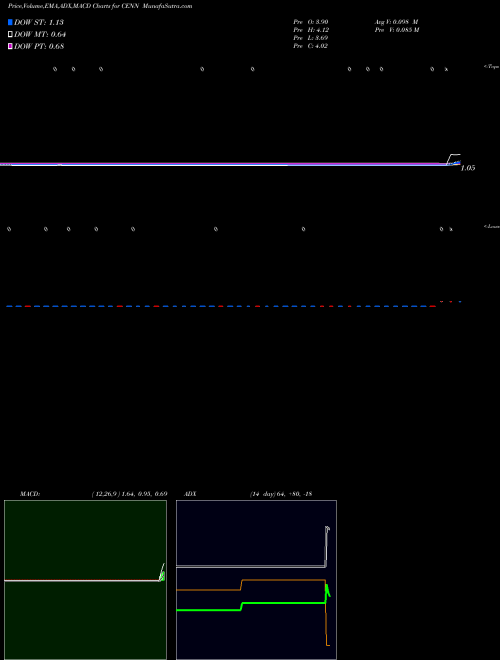Click the '<Lows' axis label
The image size is (500, 660).
coord(492,226)
